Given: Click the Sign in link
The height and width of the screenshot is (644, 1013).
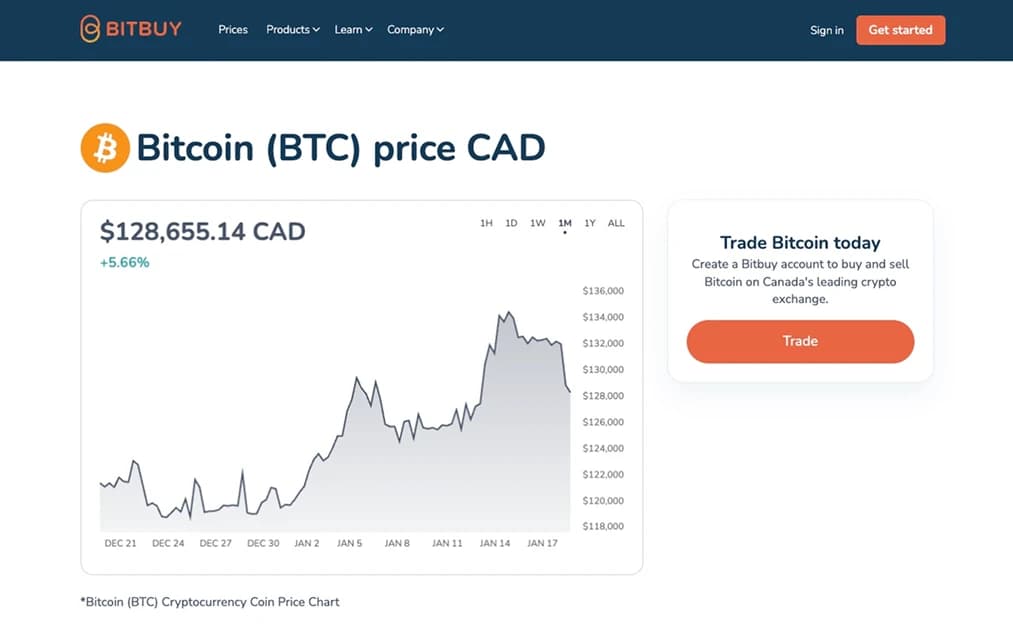Looking at the screenshot, I should tap(826, 30).
